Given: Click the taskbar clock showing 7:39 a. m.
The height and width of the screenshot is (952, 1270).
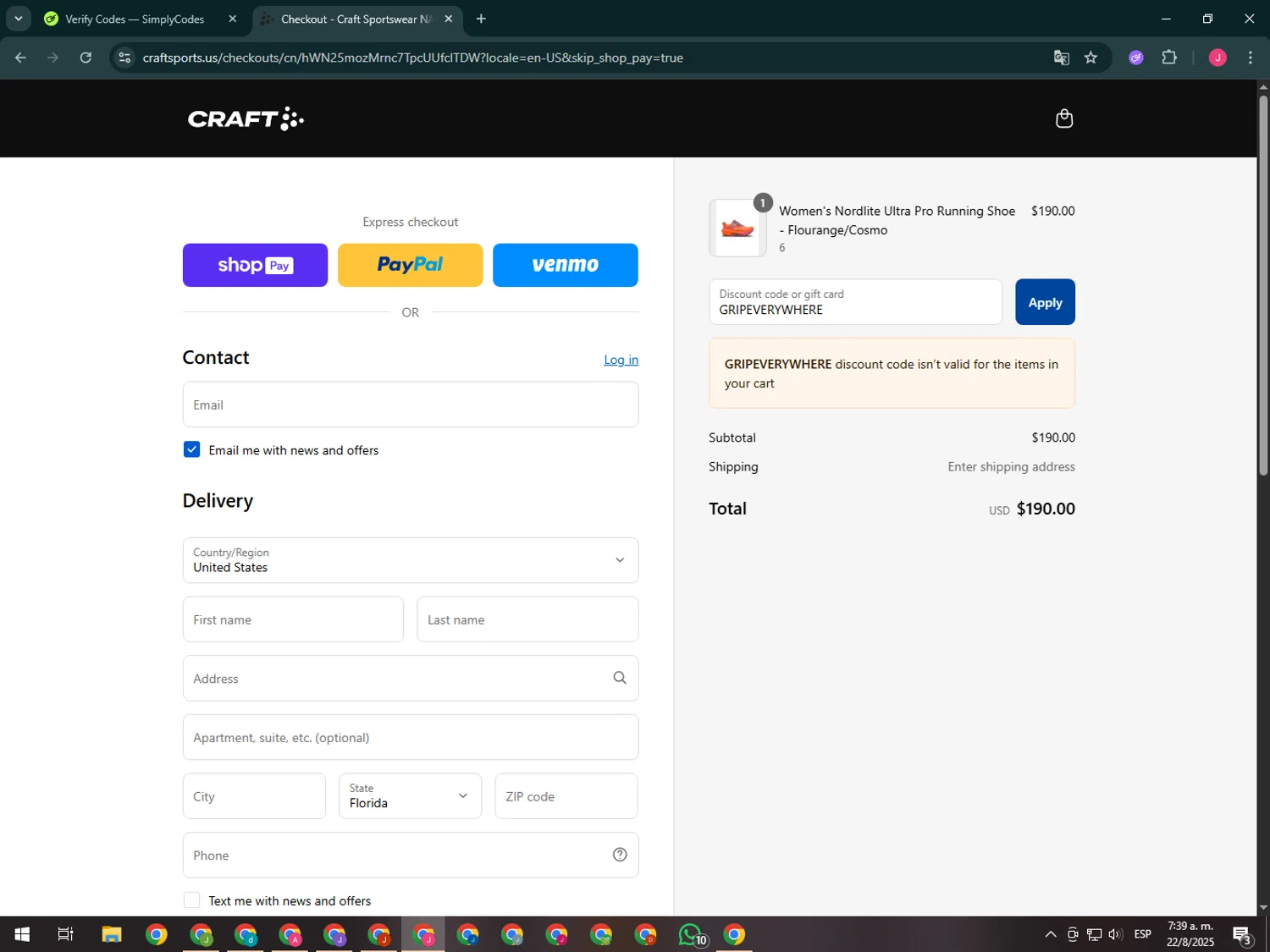Looking at the screenshot, I should (1190, 934).
